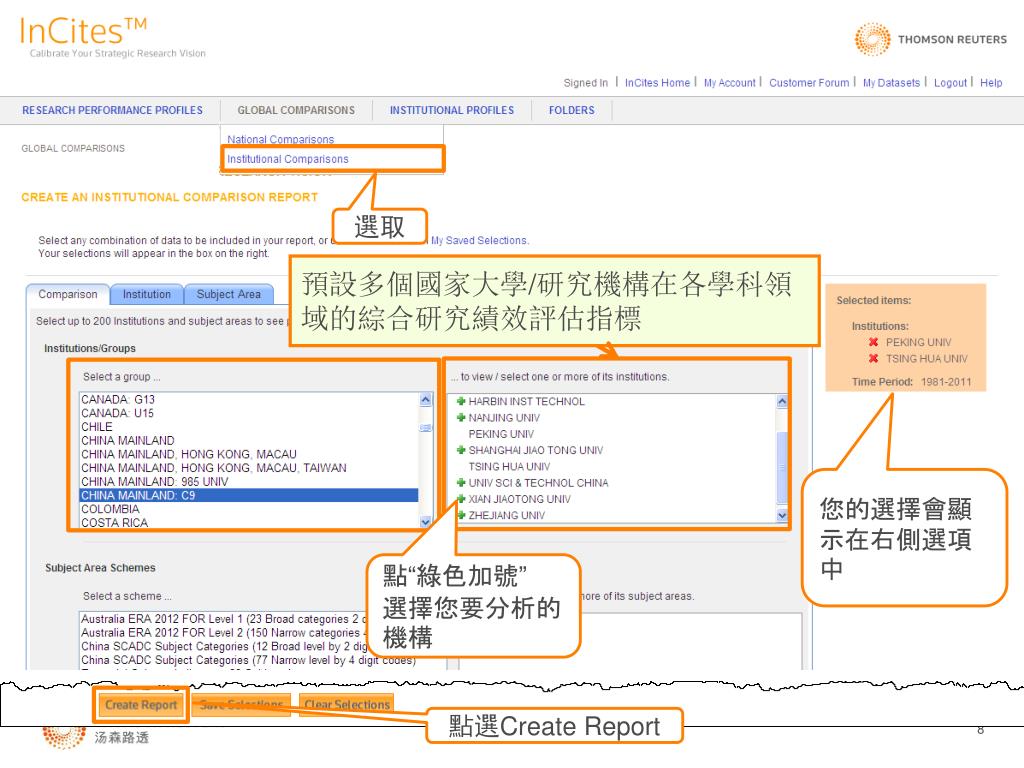1024x768 pixels.
Task: Select CHINA MAINLAND, HONG KONG, MACAU group
Action: pyautogui.click(x=249, y=454)
